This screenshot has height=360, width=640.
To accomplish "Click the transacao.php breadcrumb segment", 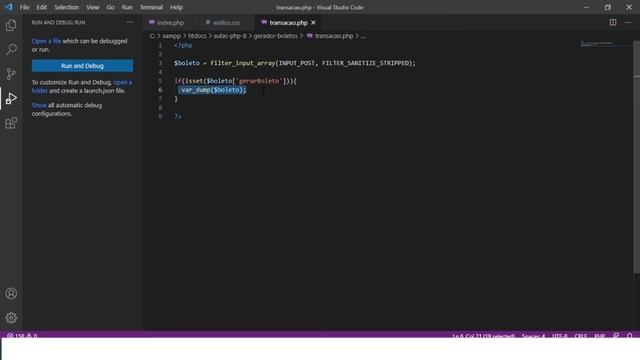I will pyautogui.click(x=334, y=36).
